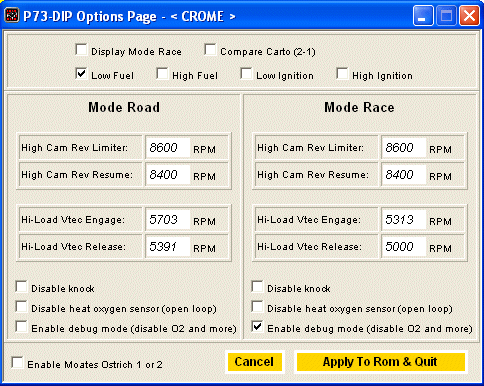Click Mode Road High Cam Rev Limiter field
The width and height of the screenshot is (484, 386).
point(168,148)
